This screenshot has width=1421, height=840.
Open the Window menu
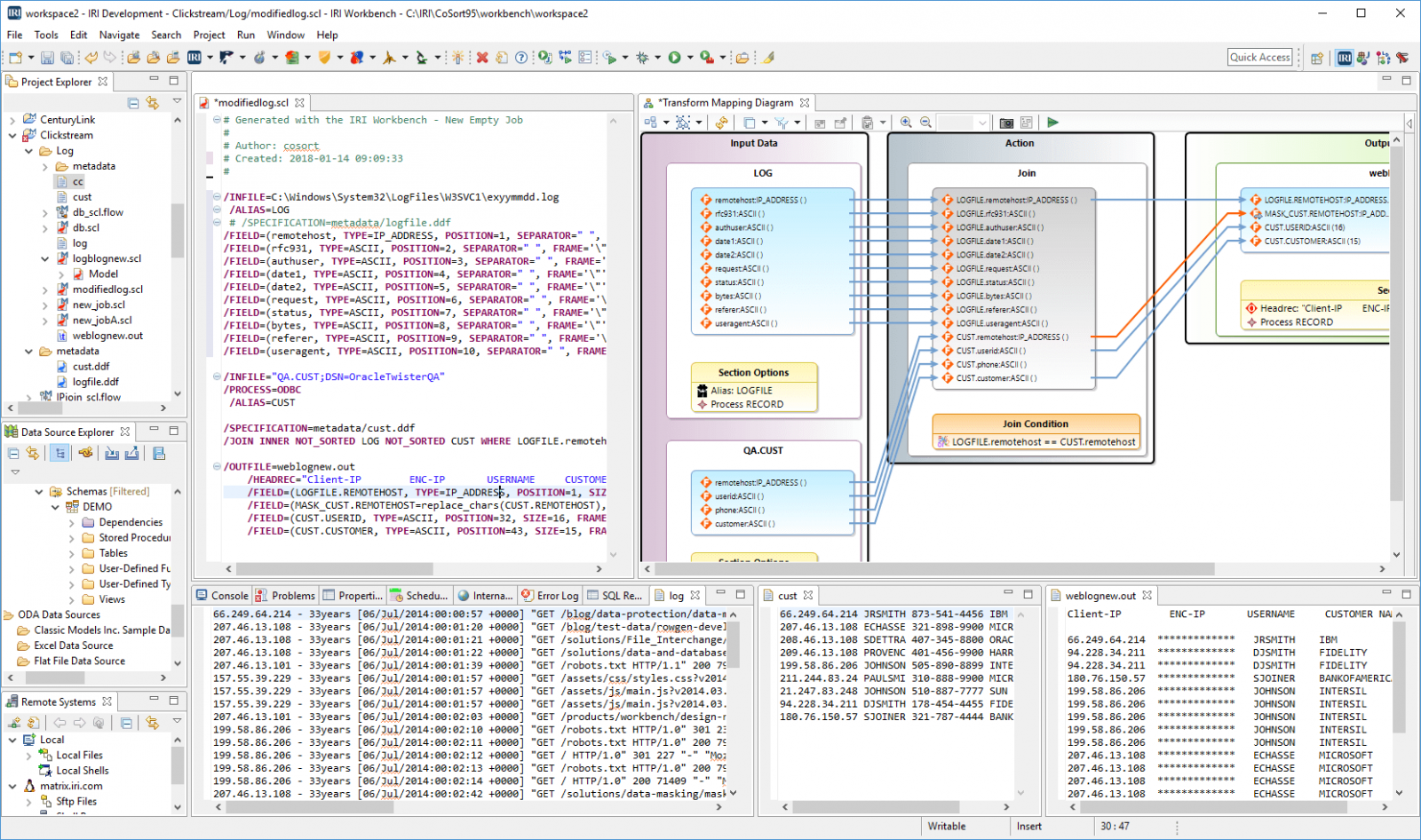285,35
